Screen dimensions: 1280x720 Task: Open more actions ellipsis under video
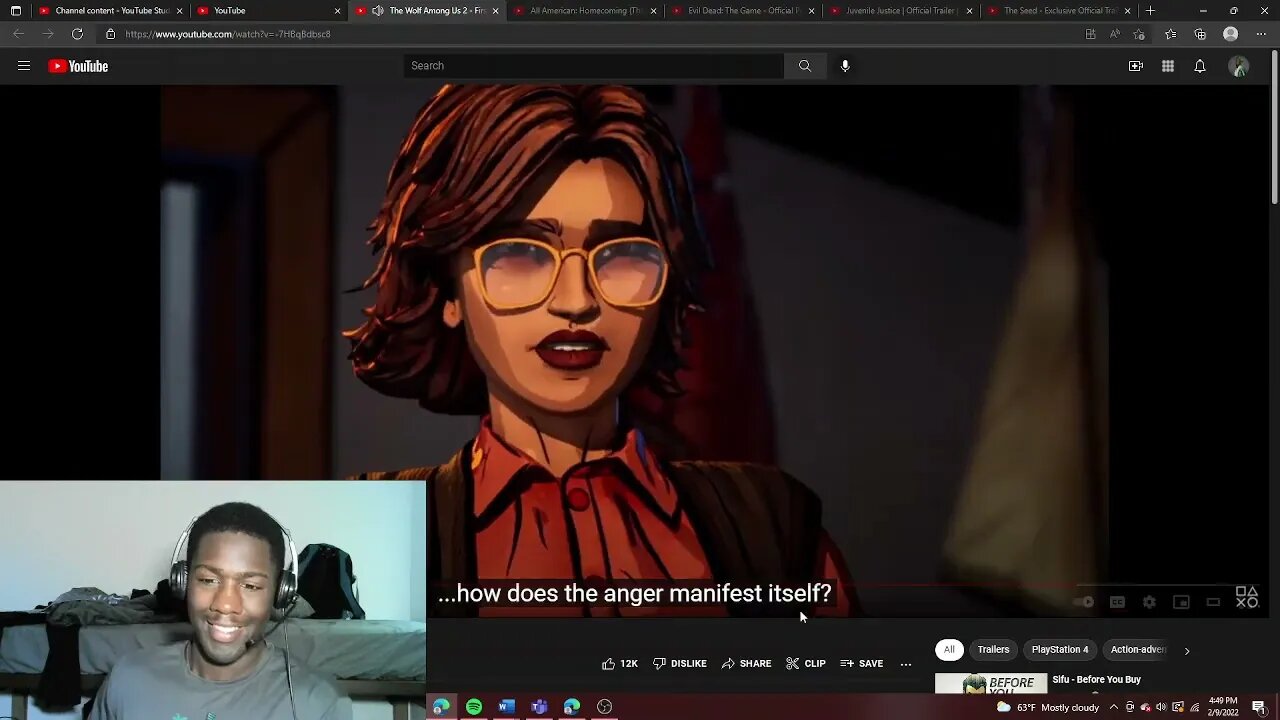pos(906,664)
